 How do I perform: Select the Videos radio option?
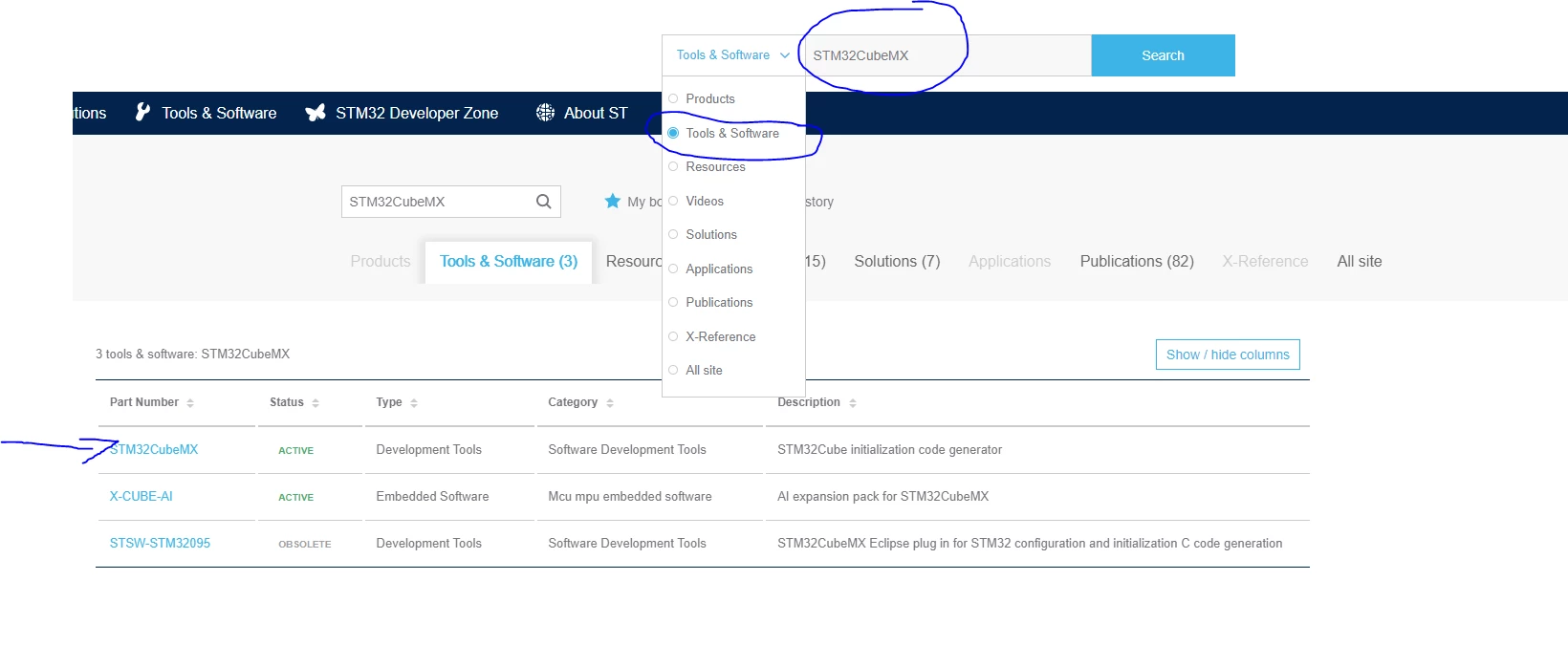pos(673,201)
